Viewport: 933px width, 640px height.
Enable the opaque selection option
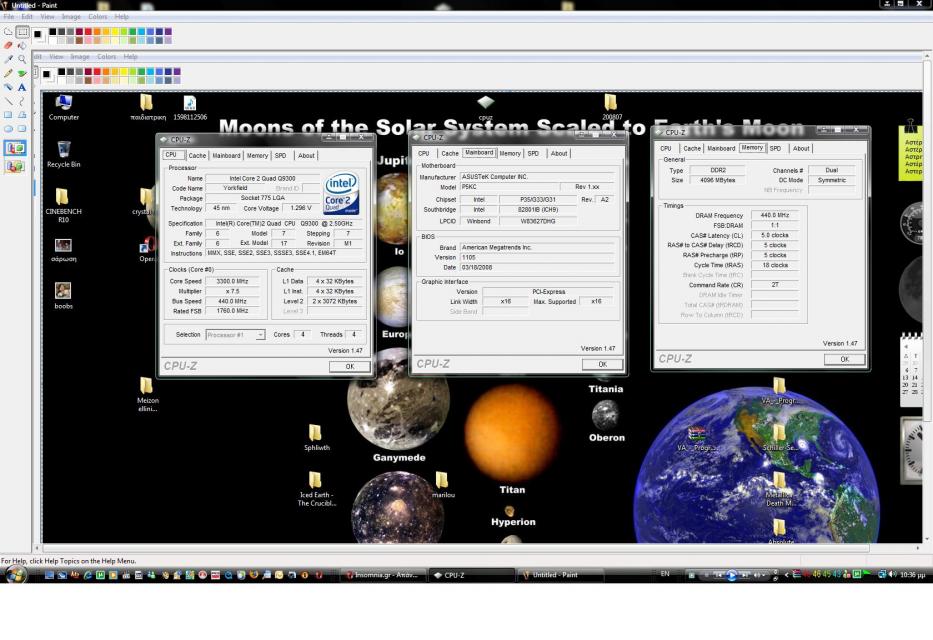(15, 148)
